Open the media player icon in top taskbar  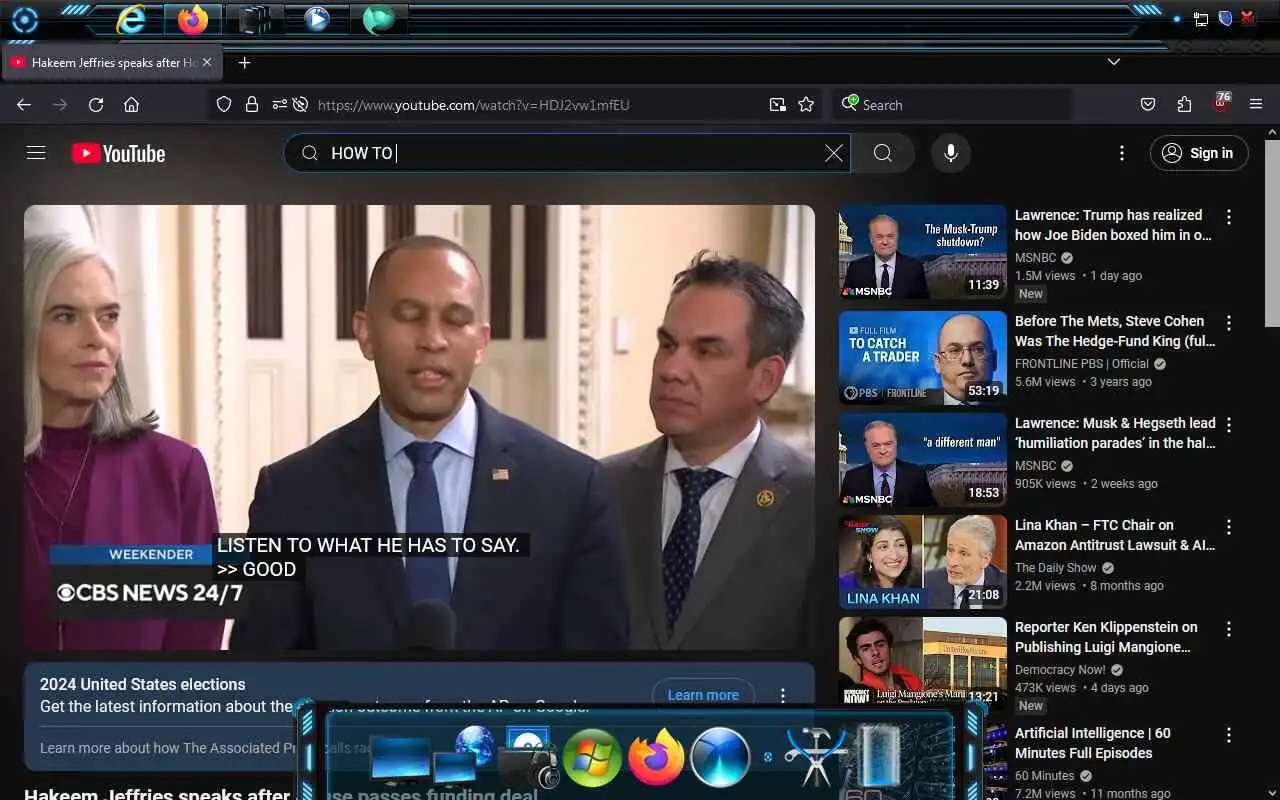317,19
